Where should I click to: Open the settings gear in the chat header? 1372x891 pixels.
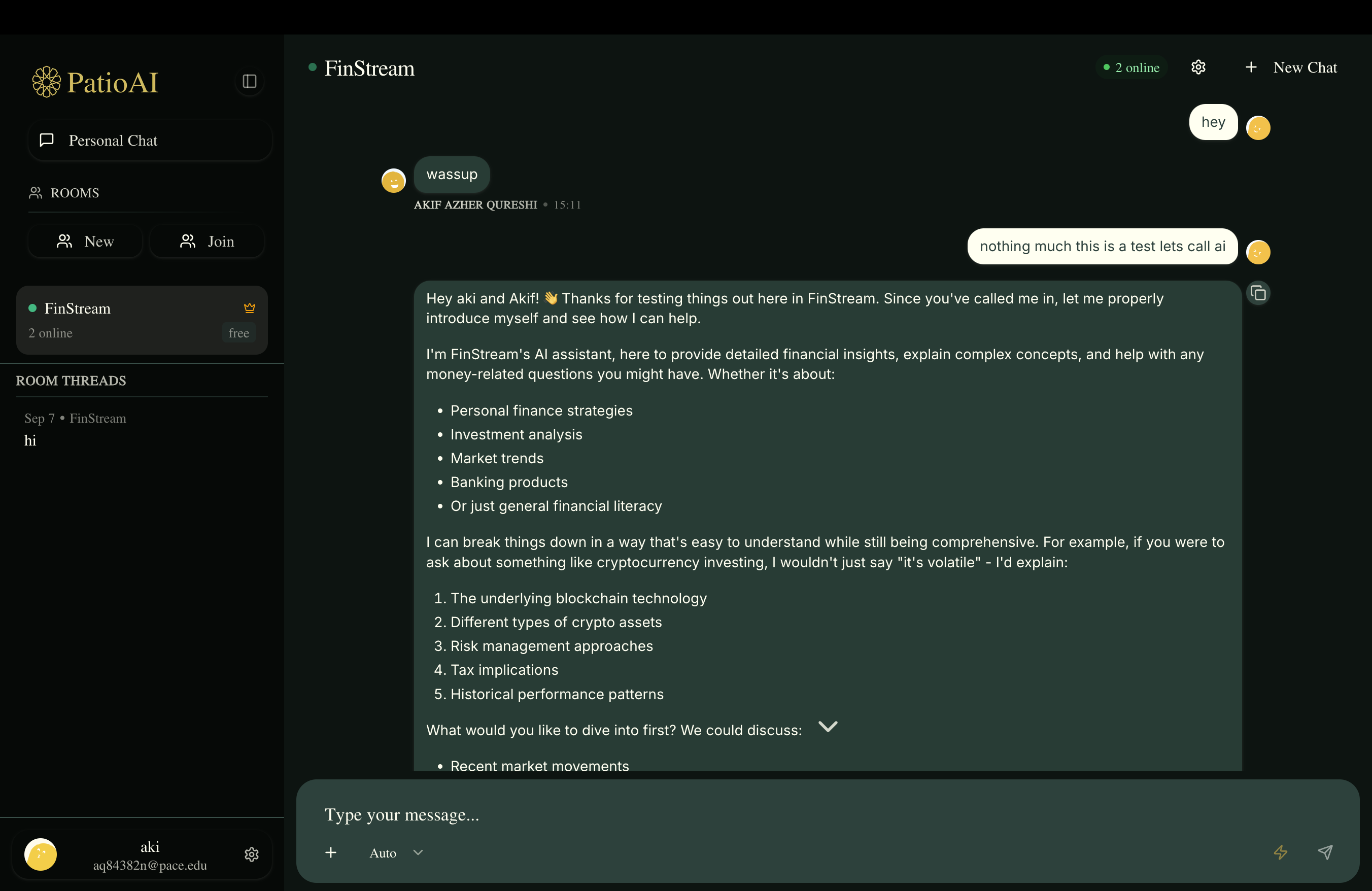pos(1199,67)
